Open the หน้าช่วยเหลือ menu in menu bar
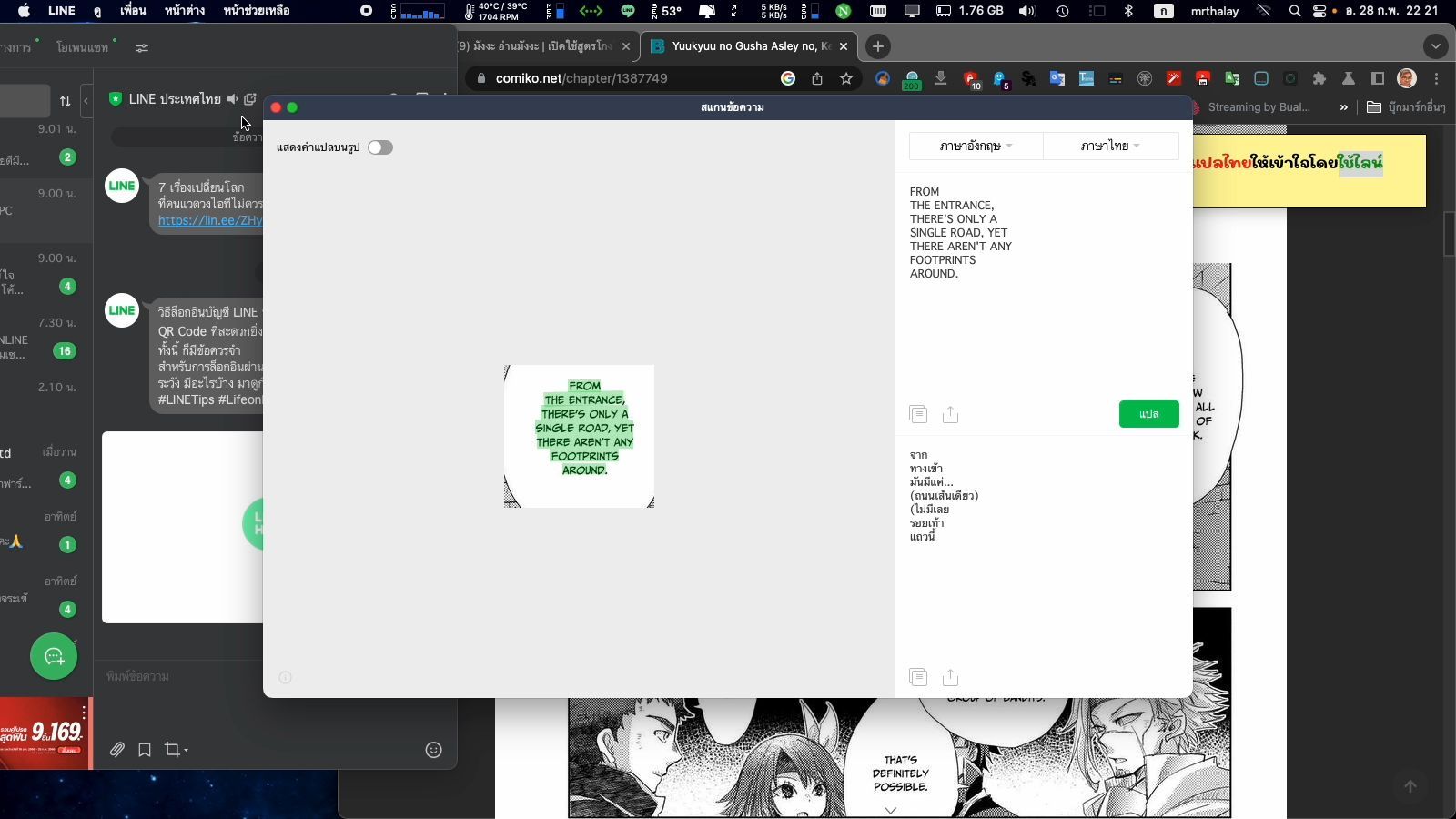The height and width of the screenshot is (819, 1456). tap(257, 11)
